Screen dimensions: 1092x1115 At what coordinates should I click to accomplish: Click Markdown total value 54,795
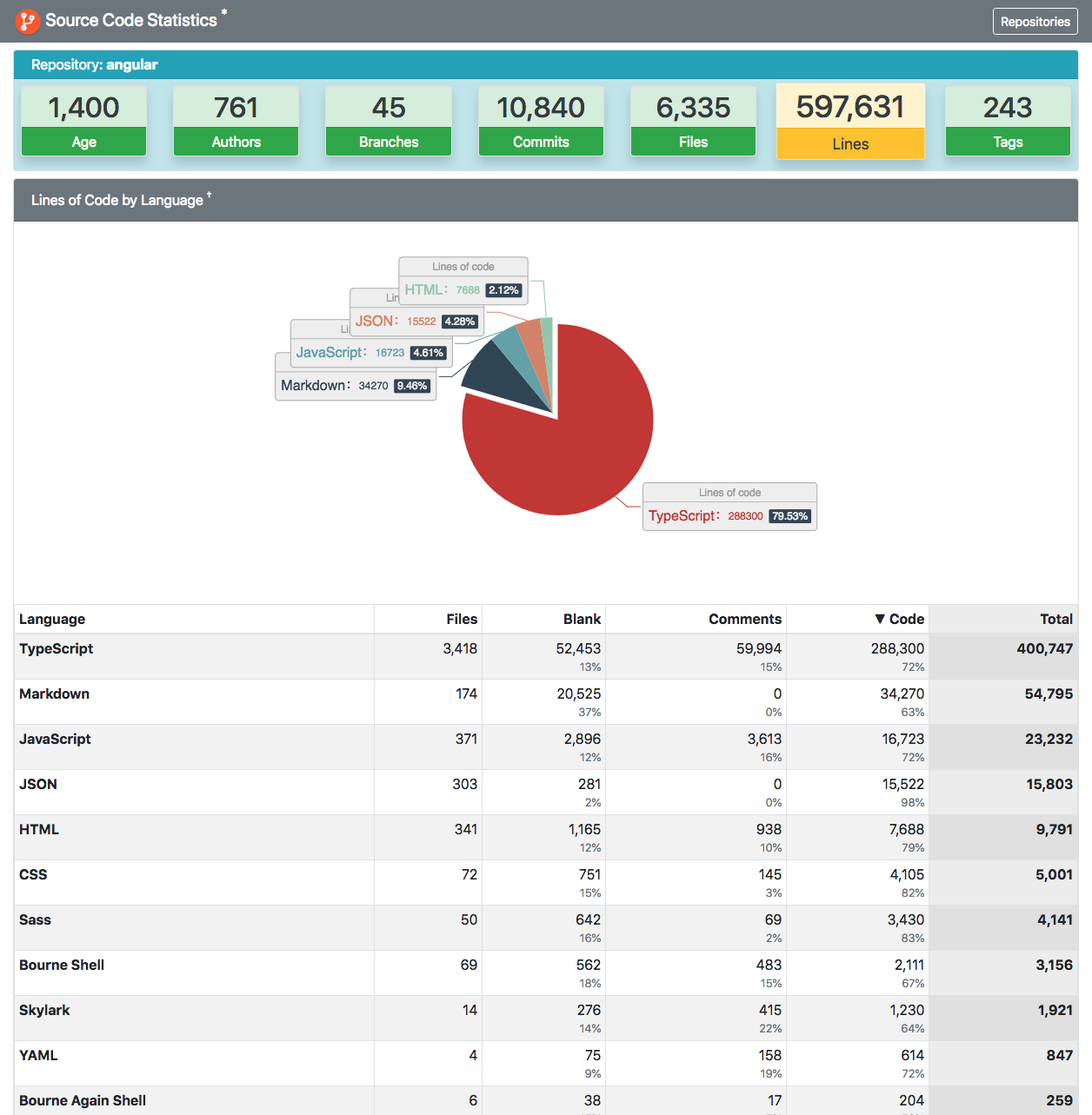(1049, 694)
